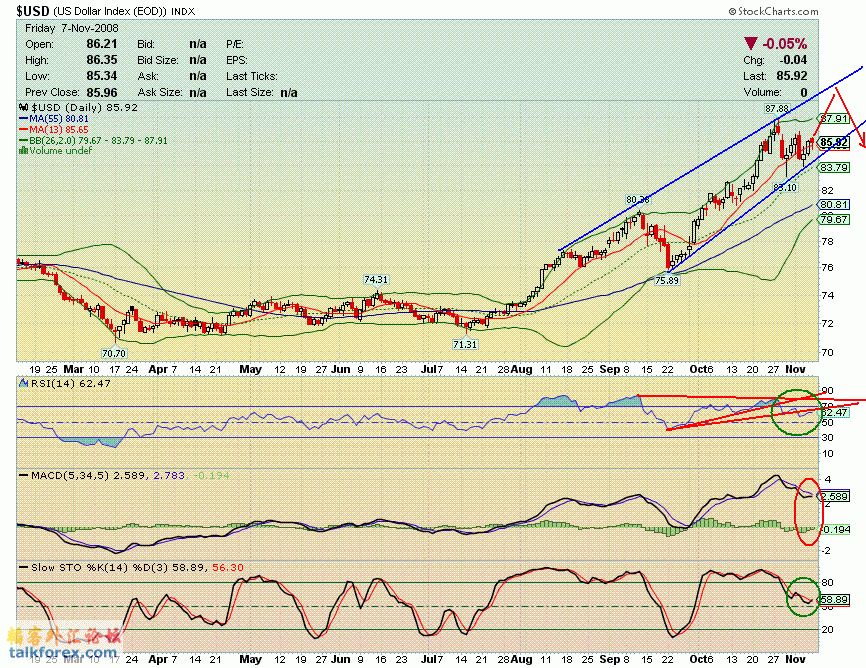Viewport: 866px width, 668px height.
Task: Click the Bid Size label
Action: point(158,60)
